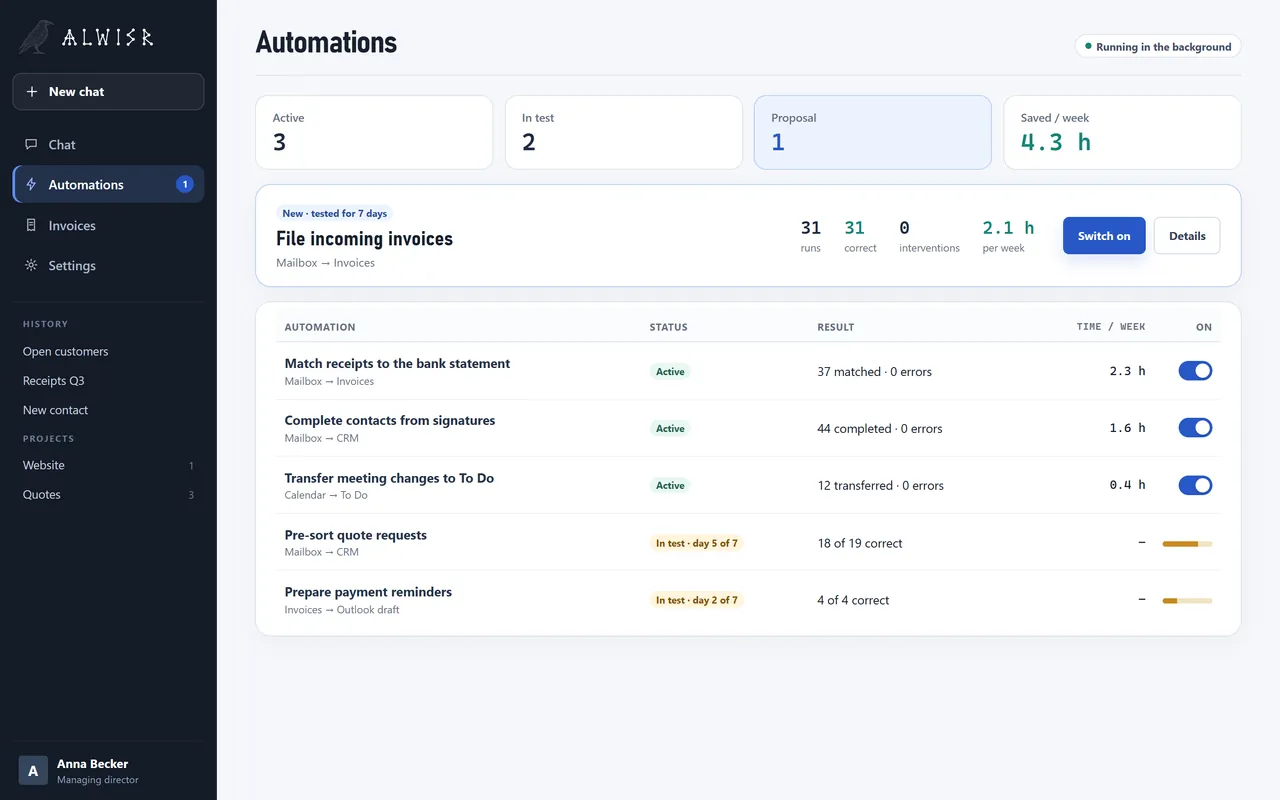Select the Automations sidebar item
This screenshot has width=1280, height=800.
[108, 185]
